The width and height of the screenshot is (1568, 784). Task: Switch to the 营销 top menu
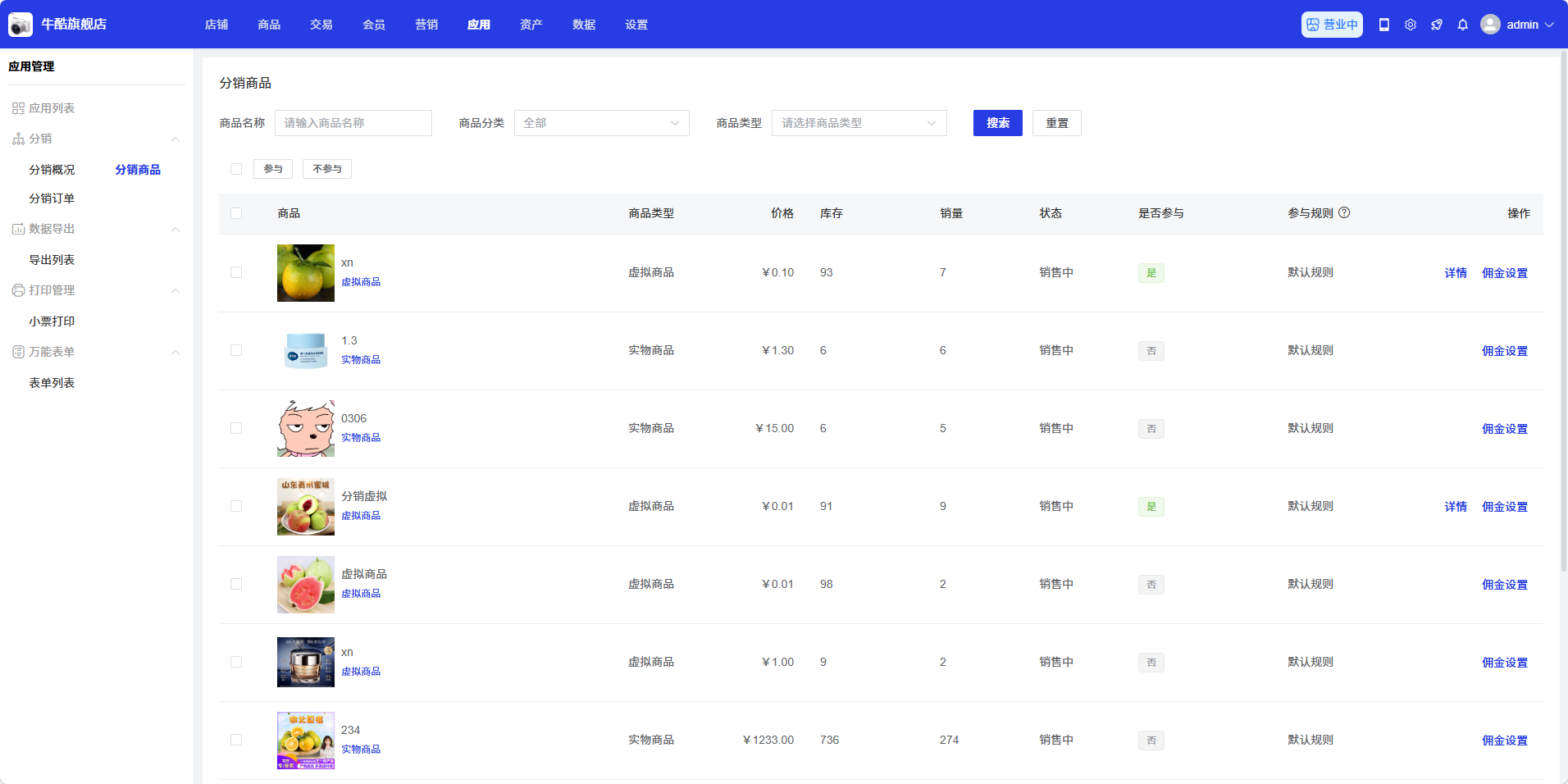coord(426,25)
